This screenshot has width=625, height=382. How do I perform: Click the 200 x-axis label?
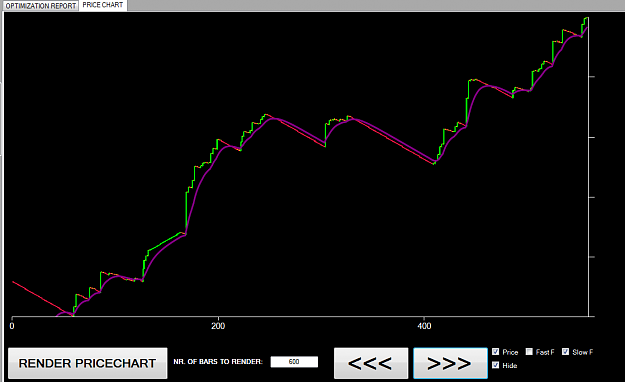coord(218,326)
